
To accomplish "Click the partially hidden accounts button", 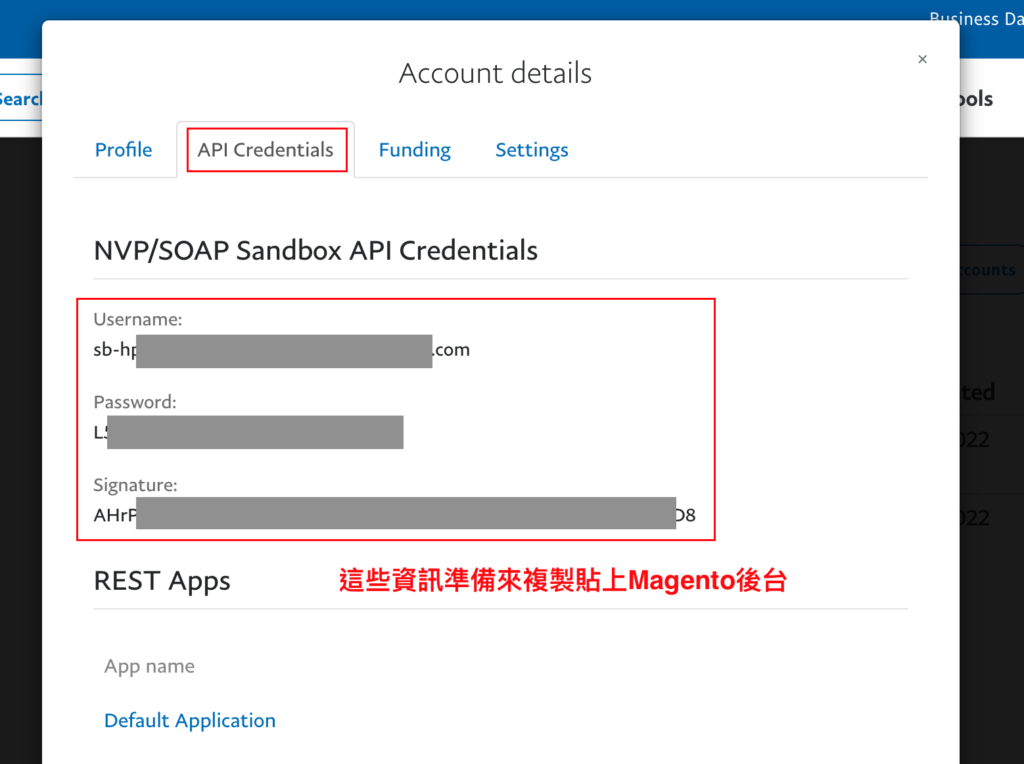I will click(991, 270).
